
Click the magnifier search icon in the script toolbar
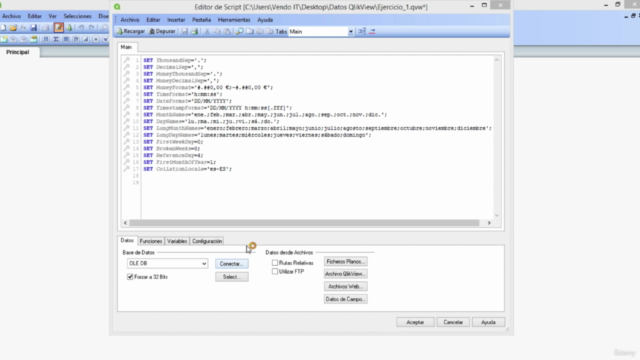[x=240, y=31]
